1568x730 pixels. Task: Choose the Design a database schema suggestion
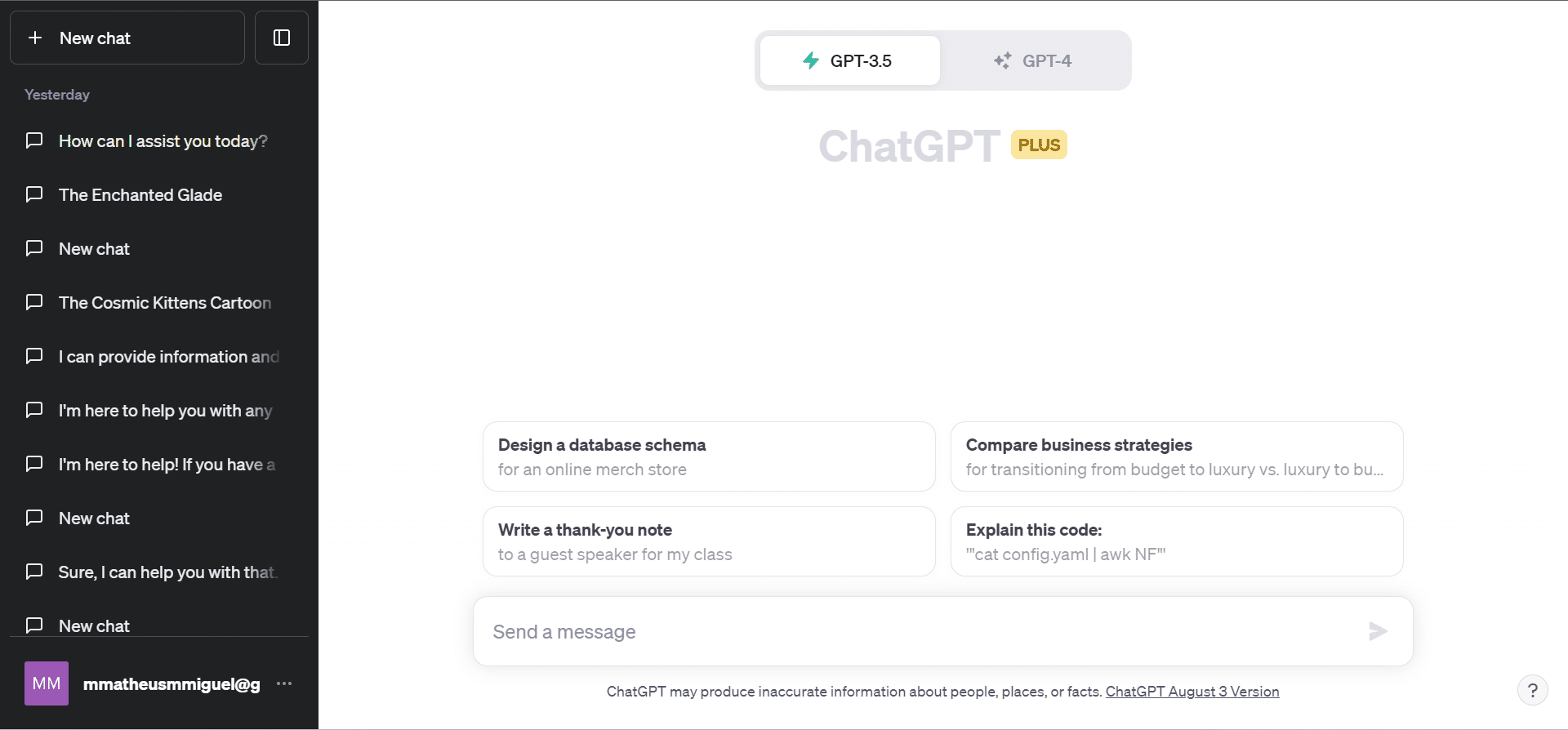coord(708,456)
